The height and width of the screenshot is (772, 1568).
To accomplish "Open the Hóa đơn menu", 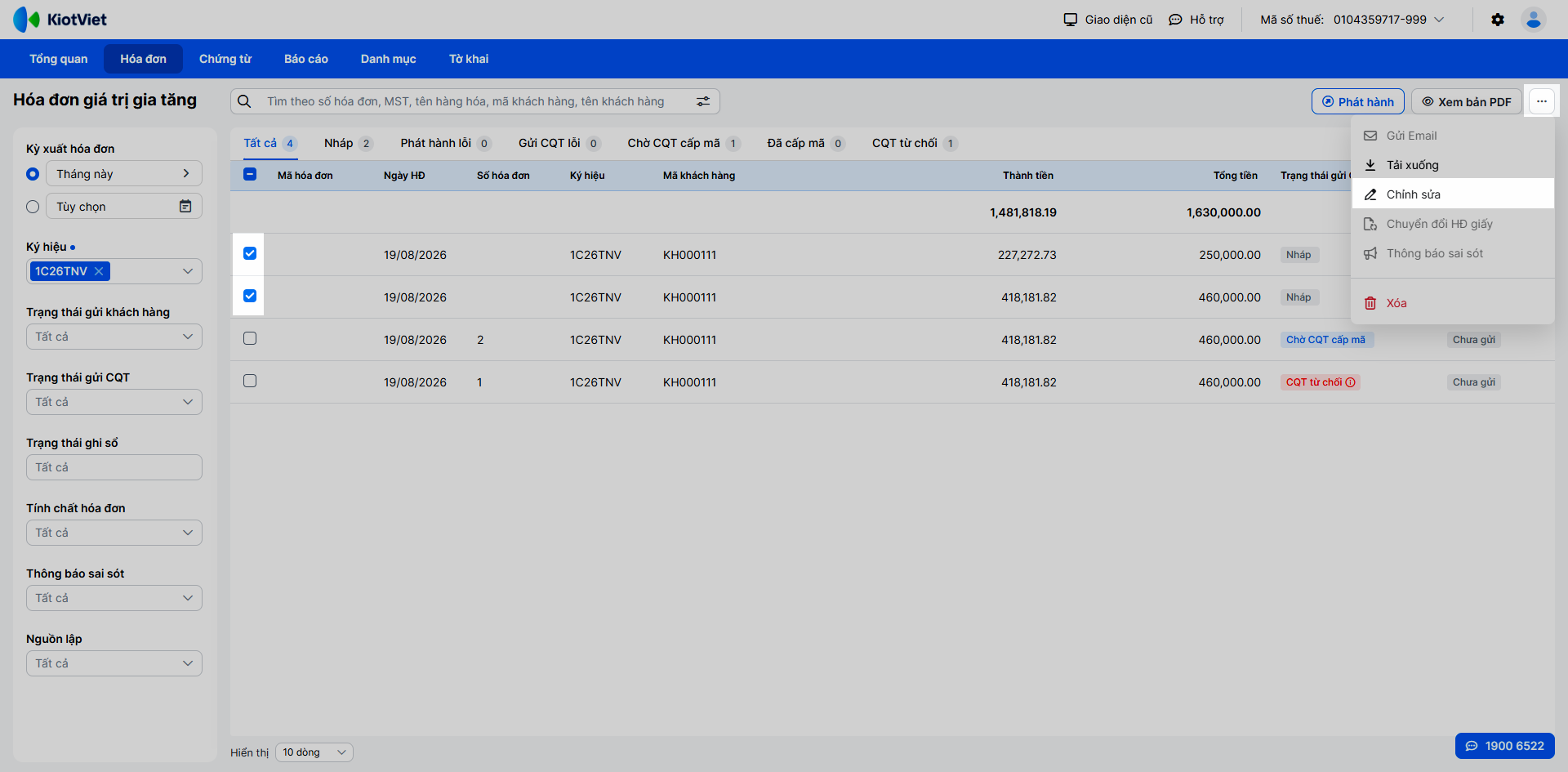I will coord(144,59).
